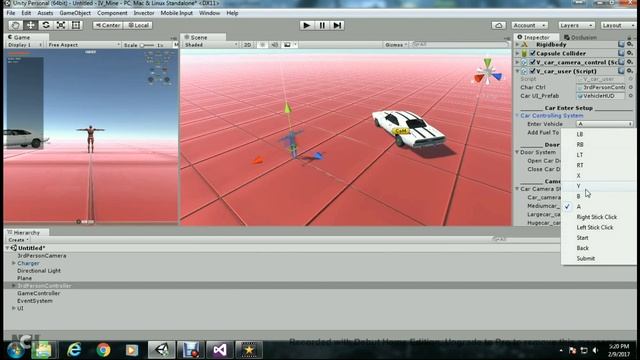The height and width of the screenshot is (360, 640).
Task: Adjust the Game view Scale slider
Action: coord(147,45)
